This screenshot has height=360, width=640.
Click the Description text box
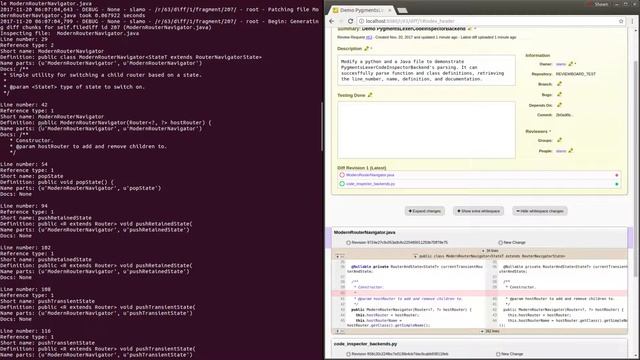[426, 70]
